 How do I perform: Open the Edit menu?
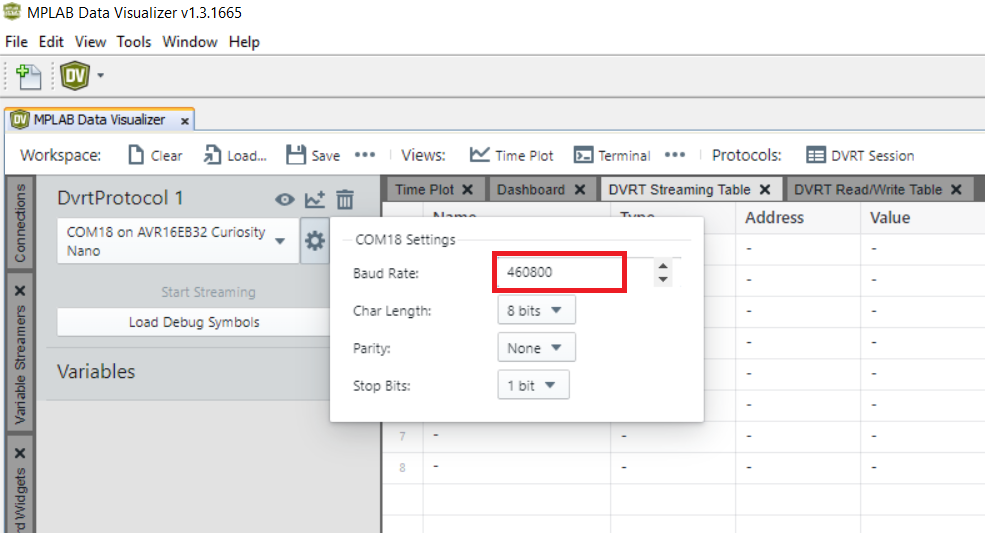pos(51,42)
